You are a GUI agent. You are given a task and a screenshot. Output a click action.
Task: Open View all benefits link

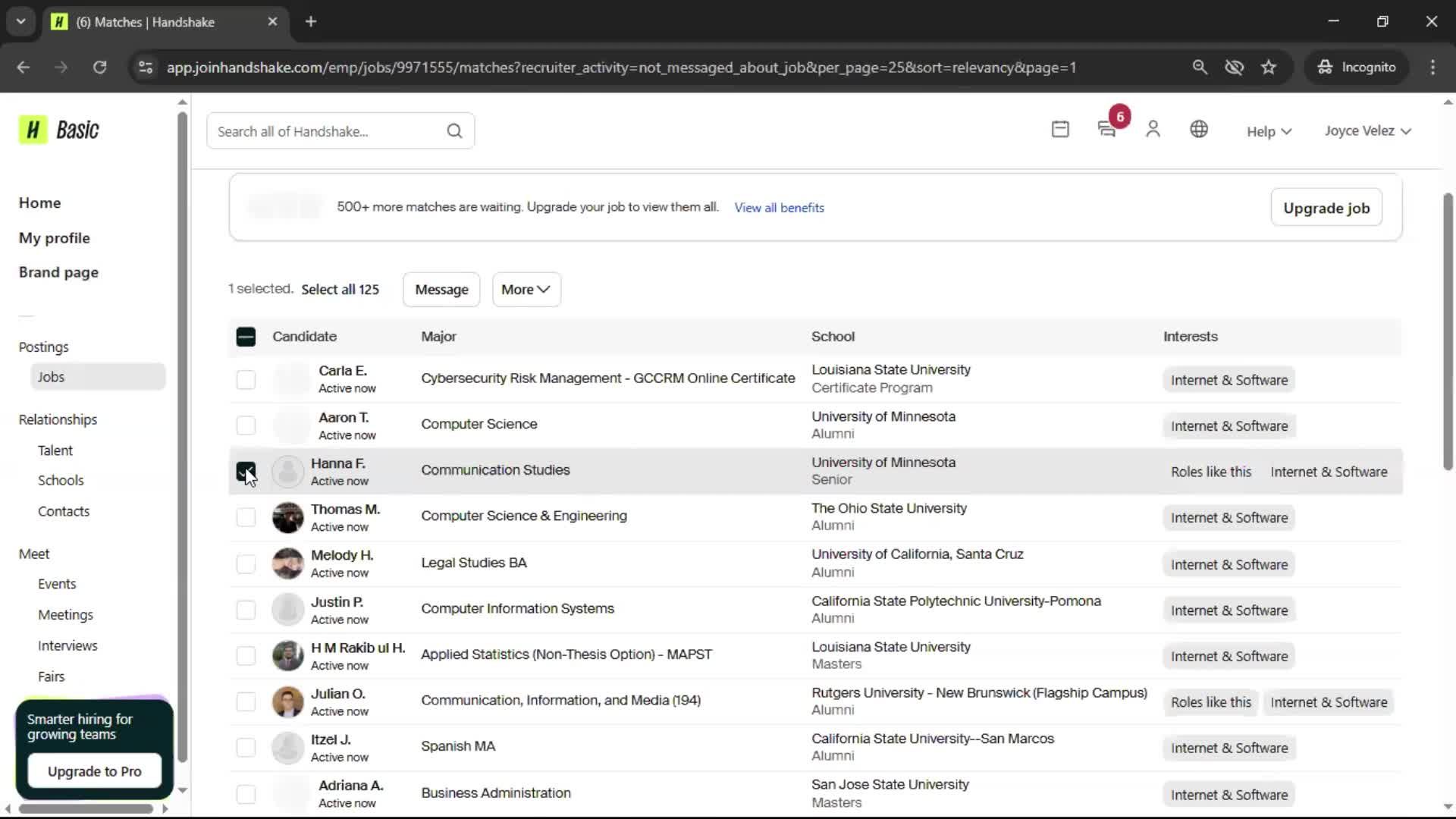pyautogui.click(x=779, y=208)
